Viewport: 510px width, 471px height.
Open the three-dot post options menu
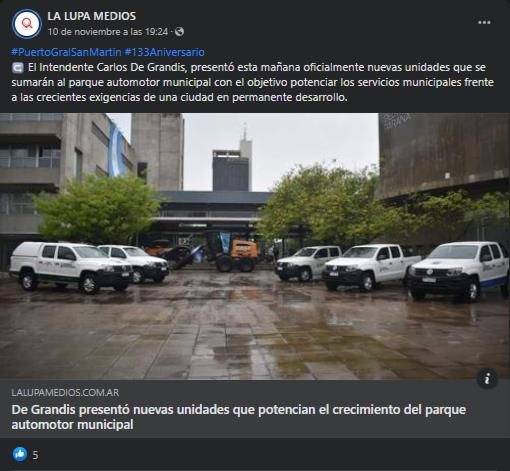[484, 22]
